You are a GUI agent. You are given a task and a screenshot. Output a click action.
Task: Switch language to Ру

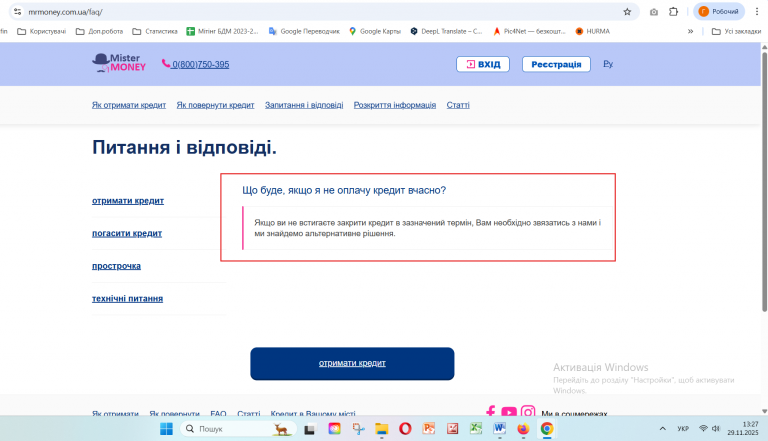point(608,64)
